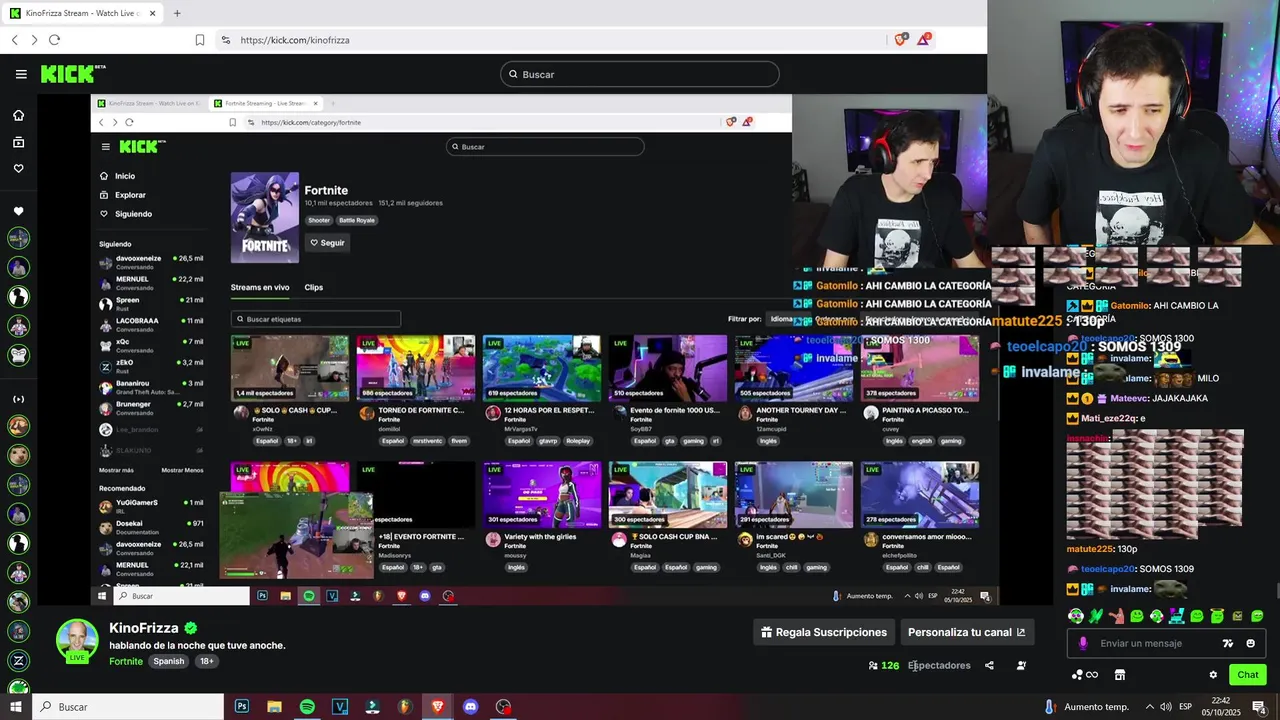Open a new browser tab
The height and width of the screenshot is (720, 1280).
point(177,13)
